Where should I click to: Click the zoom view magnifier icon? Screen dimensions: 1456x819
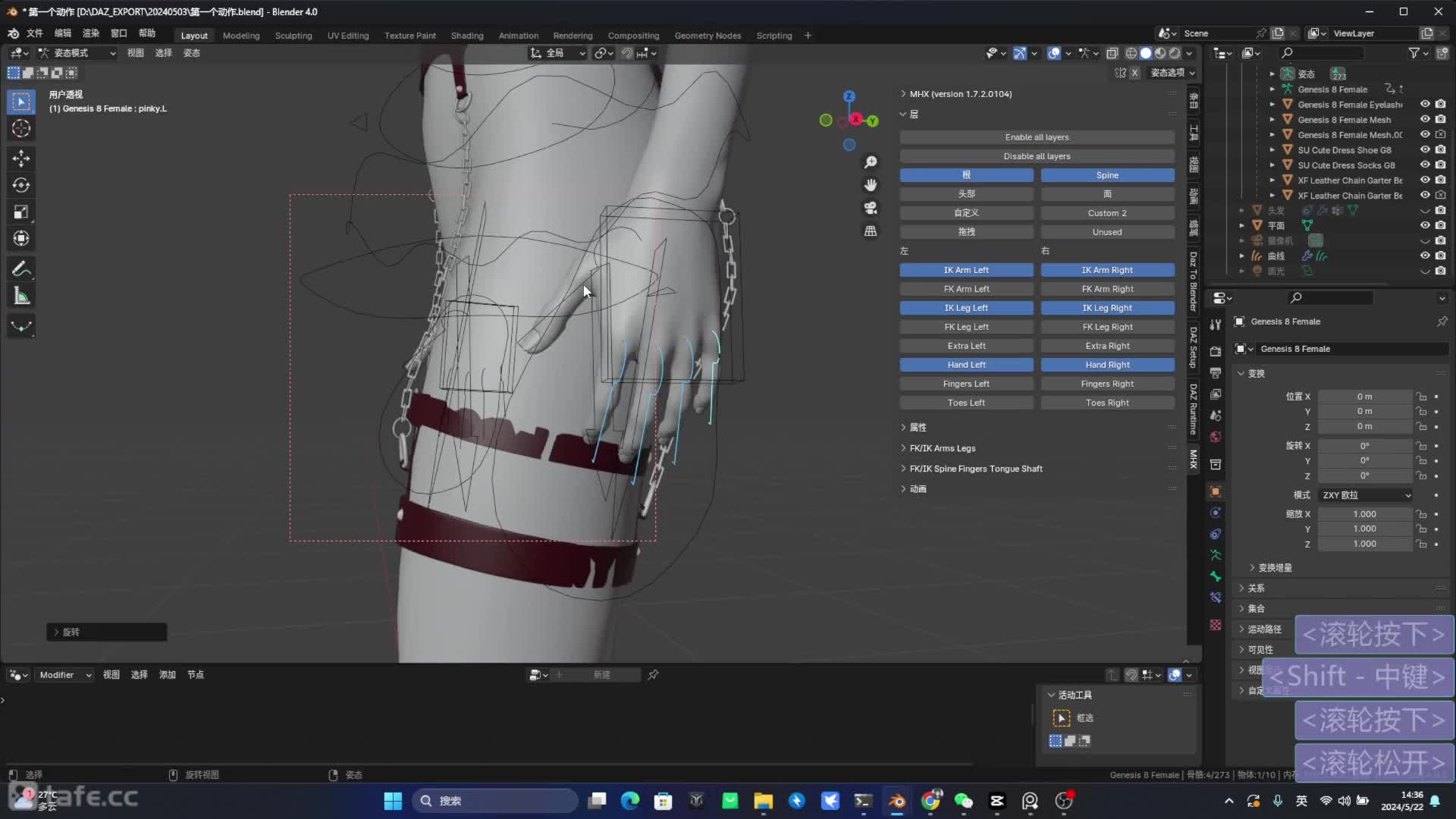[871, 162]
